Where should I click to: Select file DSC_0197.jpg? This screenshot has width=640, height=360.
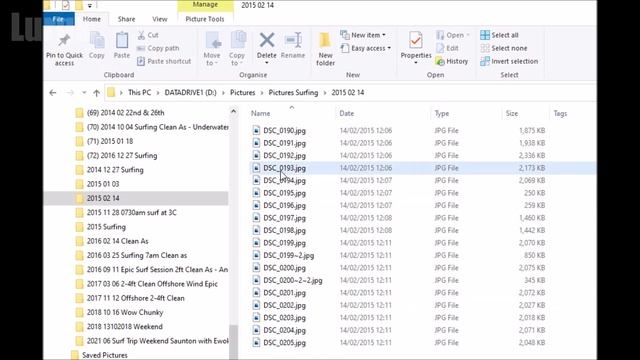(x=284, y=218)
